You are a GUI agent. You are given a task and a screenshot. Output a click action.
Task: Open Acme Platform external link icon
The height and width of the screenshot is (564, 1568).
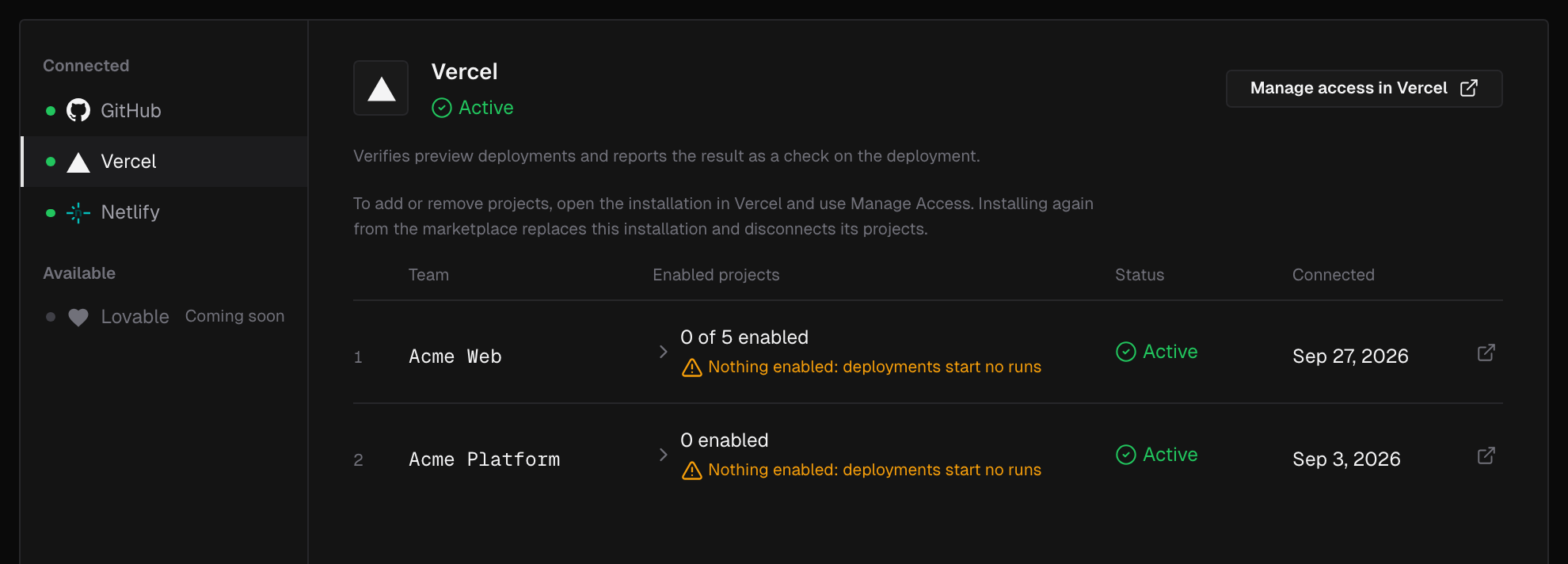coord(1486,455)
